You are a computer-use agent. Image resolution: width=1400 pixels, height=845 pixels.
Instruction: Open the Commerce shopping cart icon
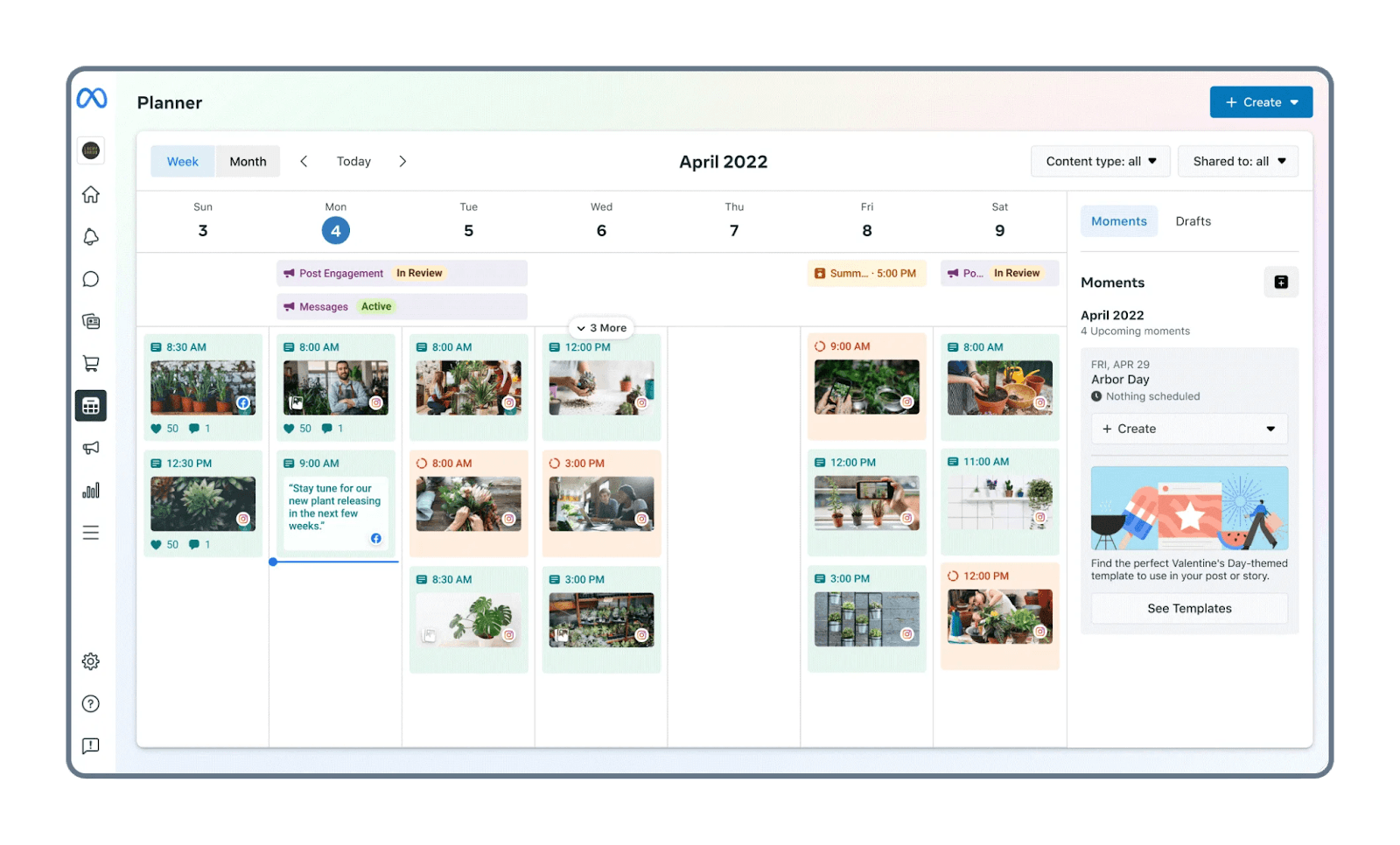[91, 363]
